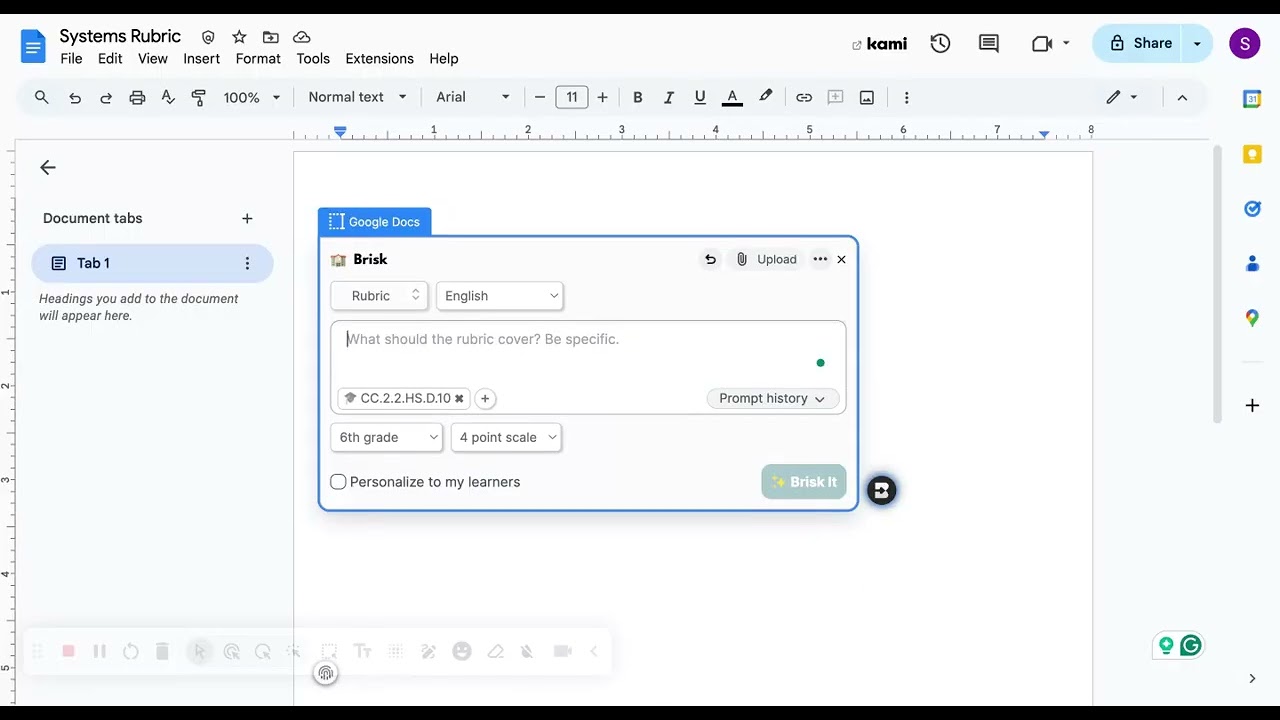
Task: Toggle italic formatting
Action: click(669, 97)
